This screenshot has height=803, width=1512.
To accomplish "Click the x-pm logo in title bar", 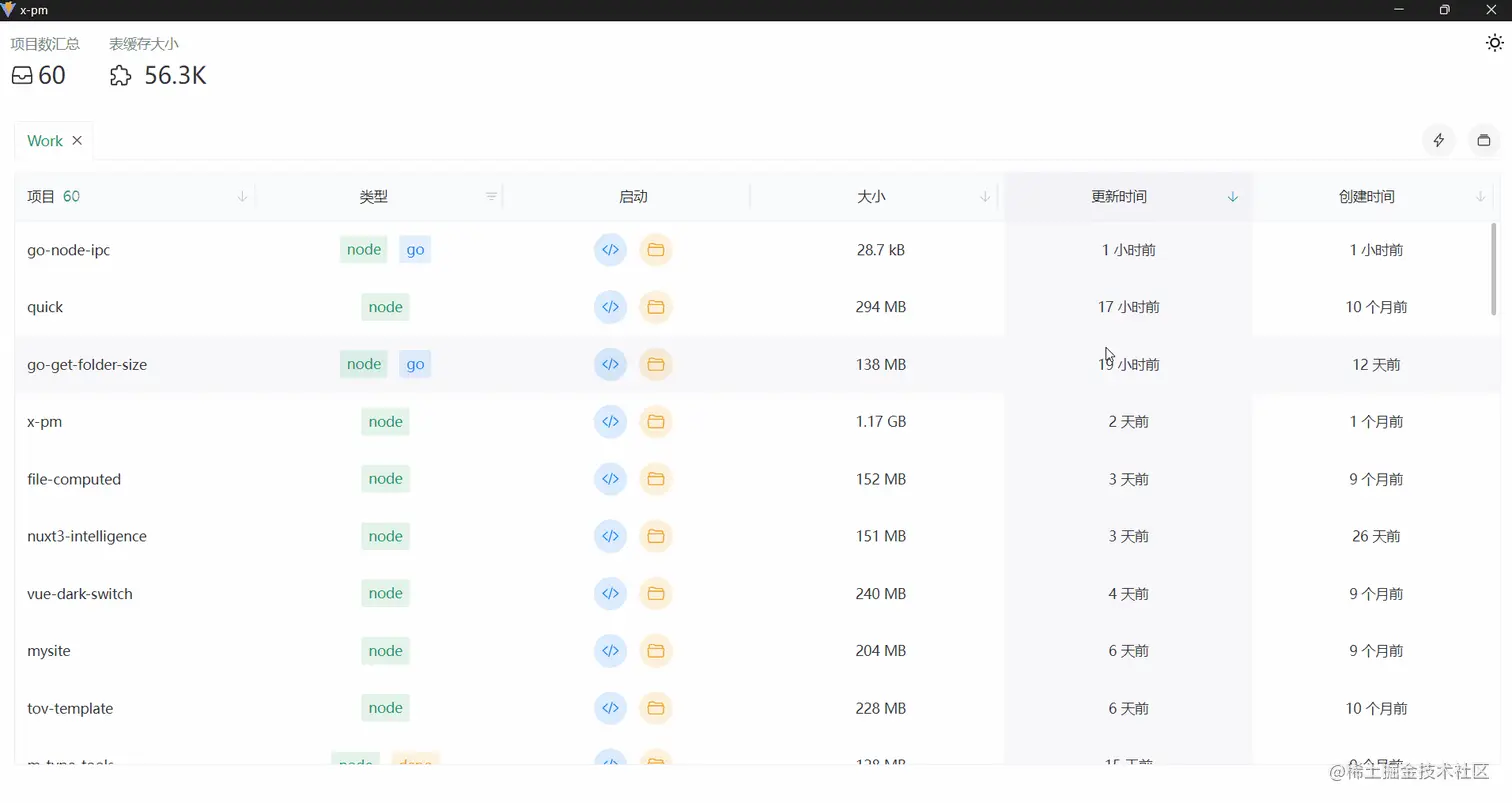I will coord(8,9).
